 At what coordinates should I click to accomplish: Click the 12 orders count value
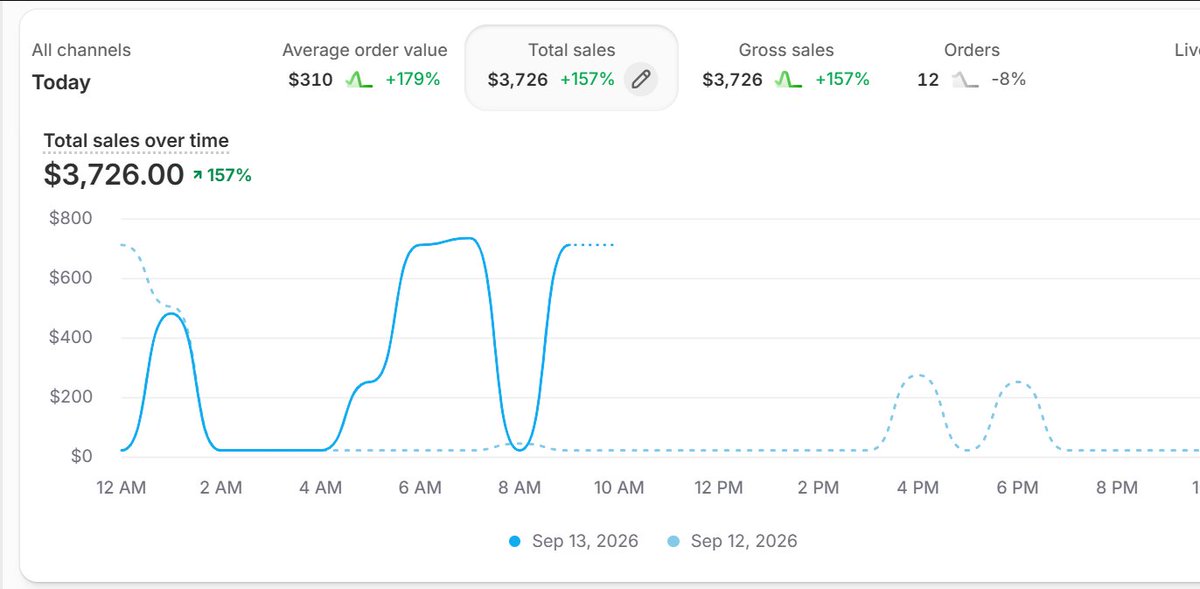[928, 79]
